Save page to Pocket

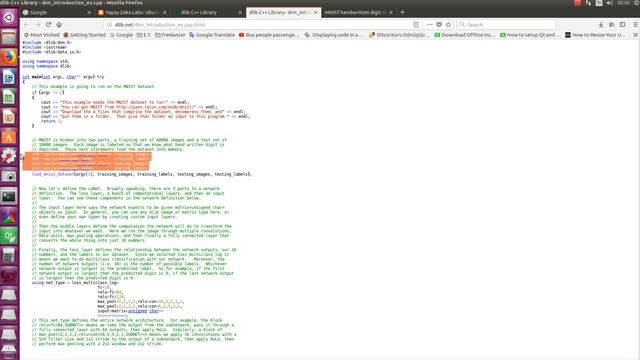click(x=439, y=24)
